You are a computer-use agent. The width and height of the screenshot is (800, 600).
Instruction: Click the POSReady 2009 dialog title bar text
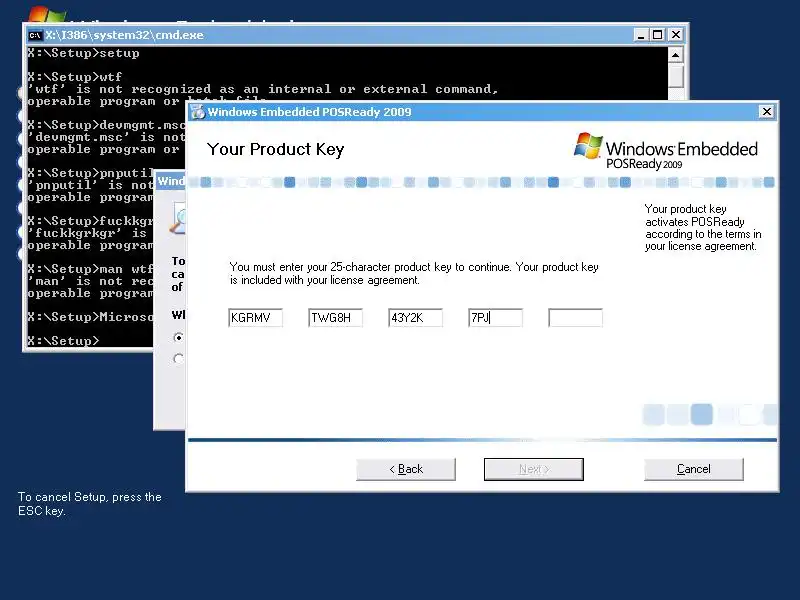pos(309,112)
